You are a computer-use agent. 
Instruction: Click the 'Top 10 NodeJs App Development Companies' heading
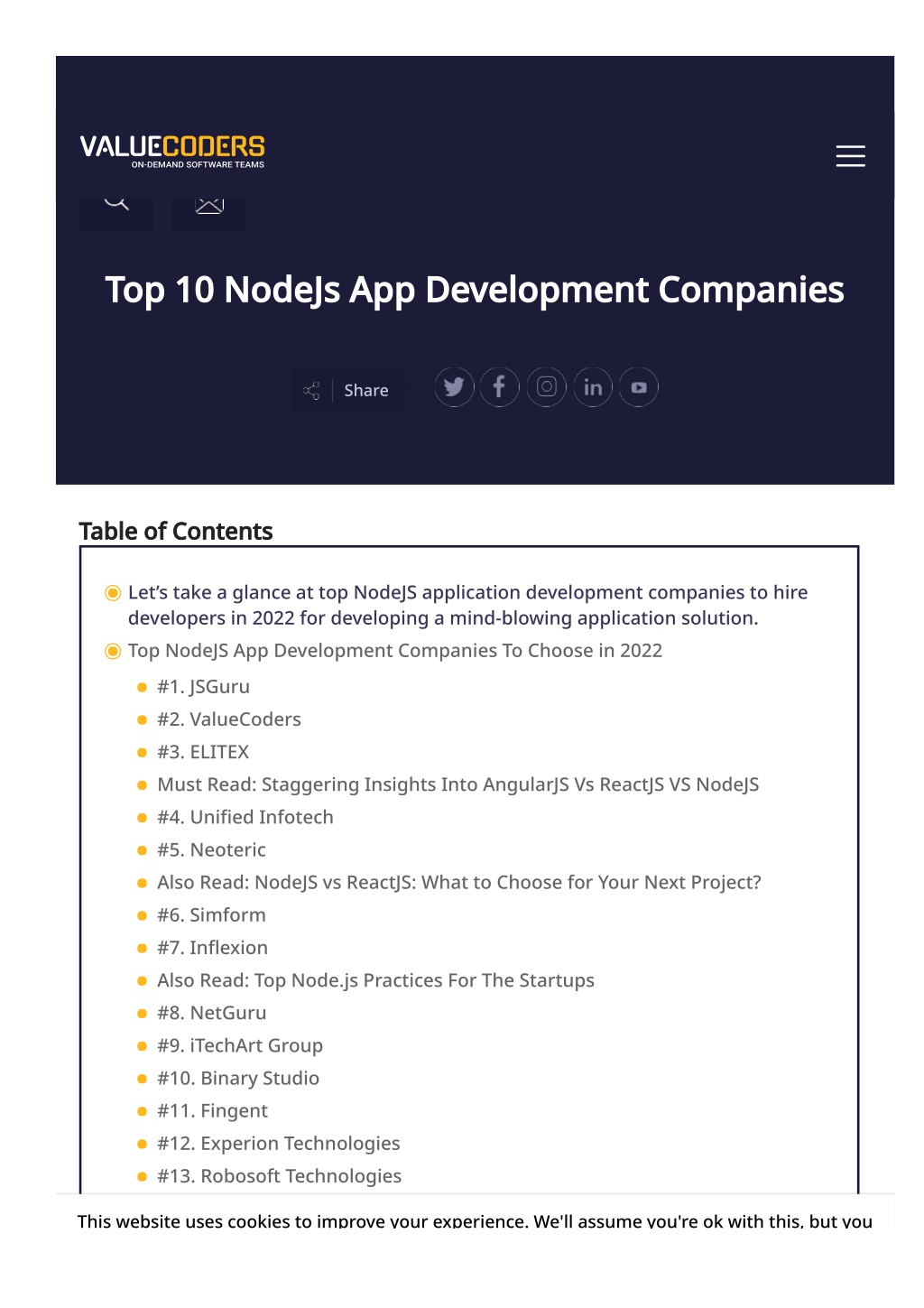[x=475, y=290]
